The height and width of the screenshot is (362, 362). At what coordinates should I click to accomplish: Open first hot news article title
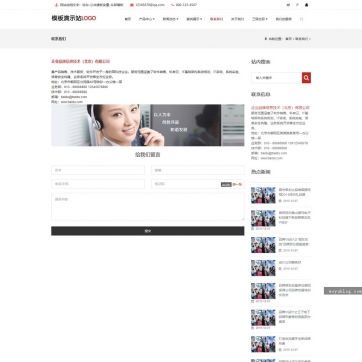tap(295, 191)
